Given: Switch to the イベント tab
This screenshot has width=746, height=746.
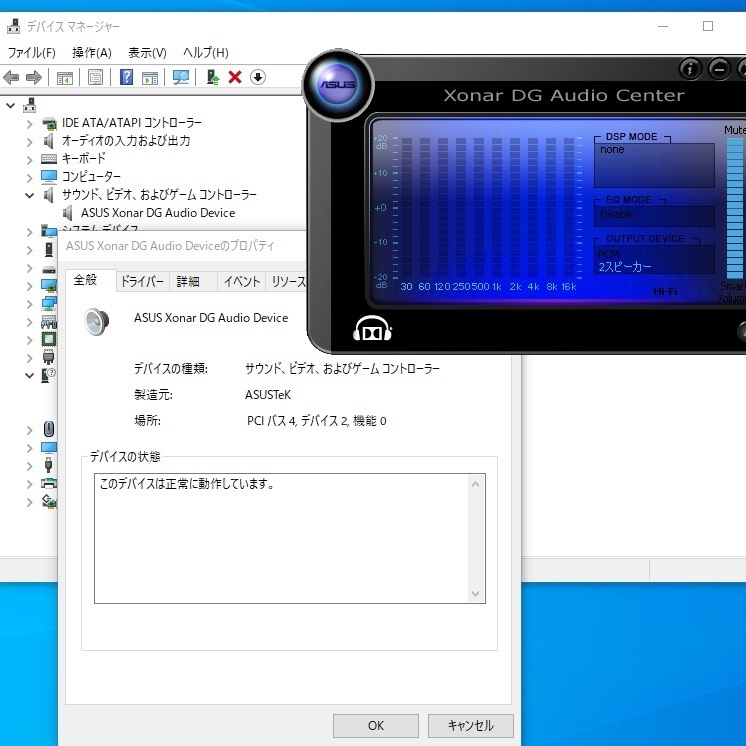Looking at the screenshot, I should coord(242,282).
